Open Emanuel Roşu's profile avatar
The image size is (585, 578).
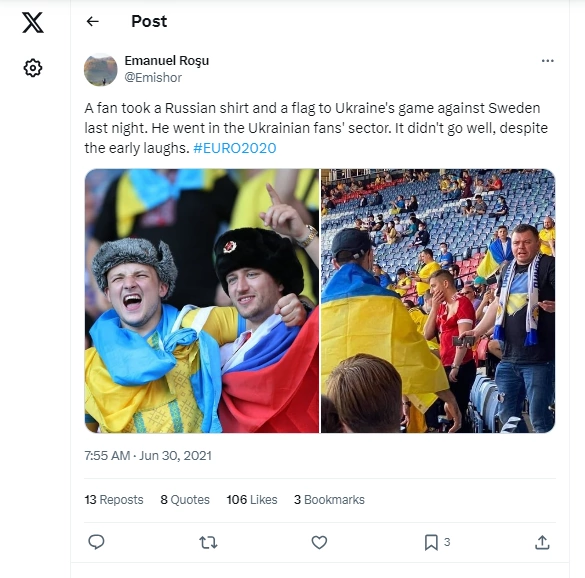tap(101, 70)
